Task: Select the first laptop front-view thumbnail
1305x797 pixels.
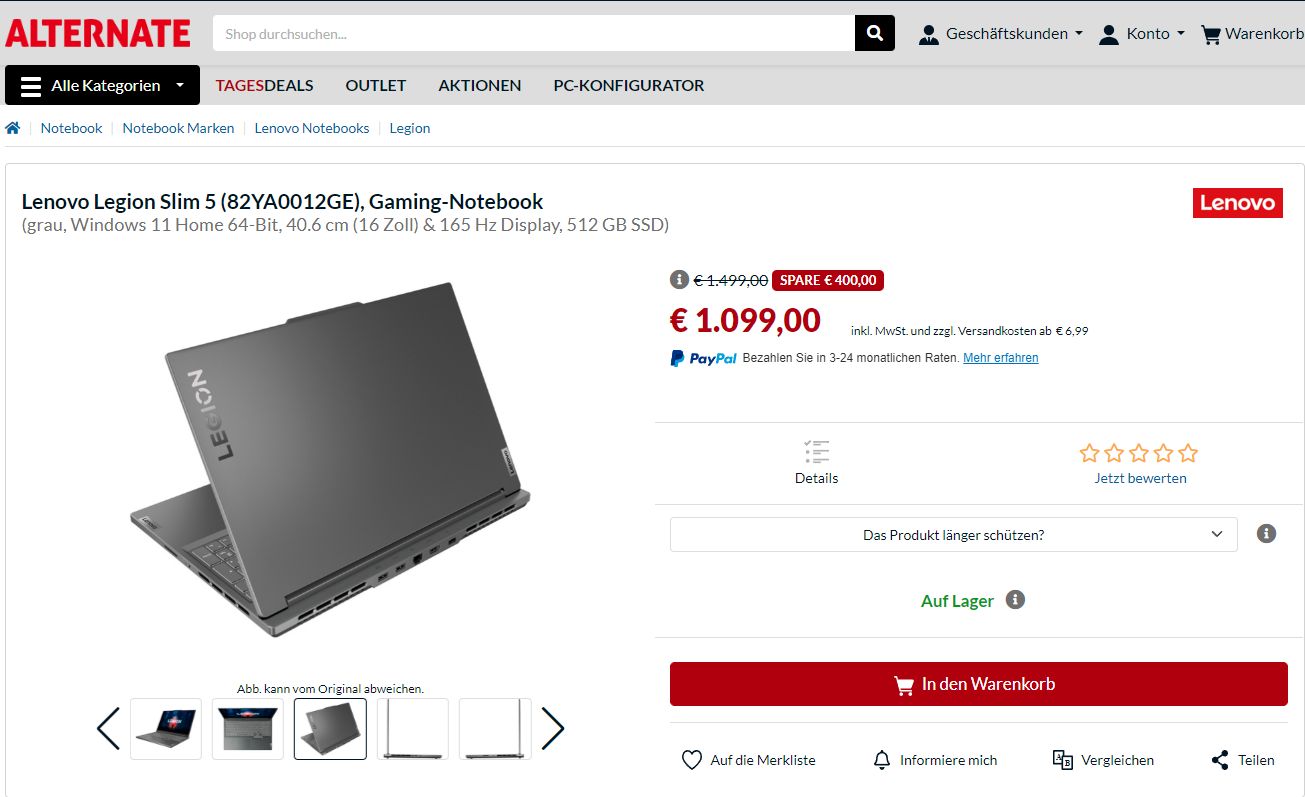Action: coord(166,729)
